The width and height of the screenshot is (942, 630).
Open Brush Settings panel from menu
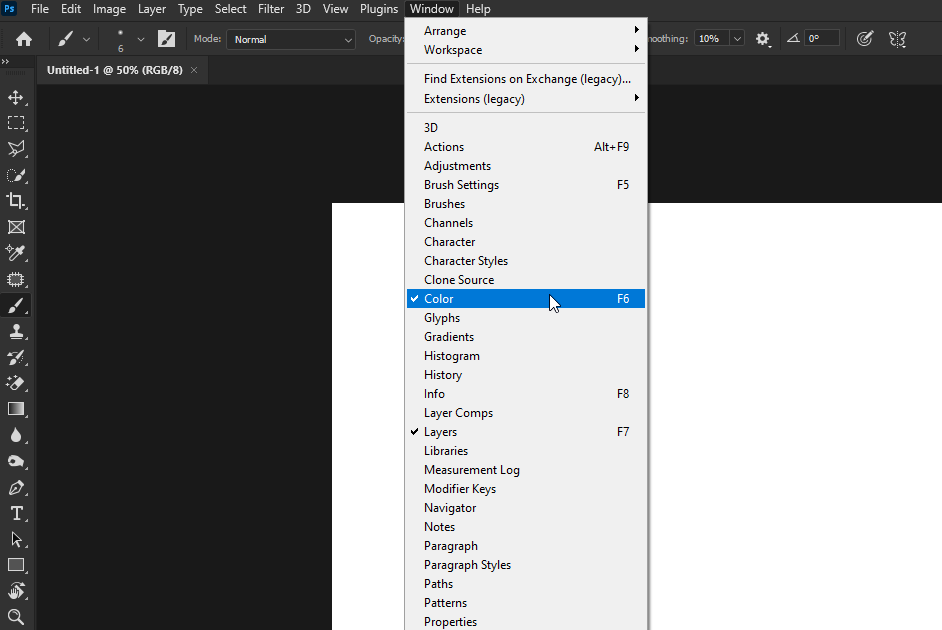point(526,184)
